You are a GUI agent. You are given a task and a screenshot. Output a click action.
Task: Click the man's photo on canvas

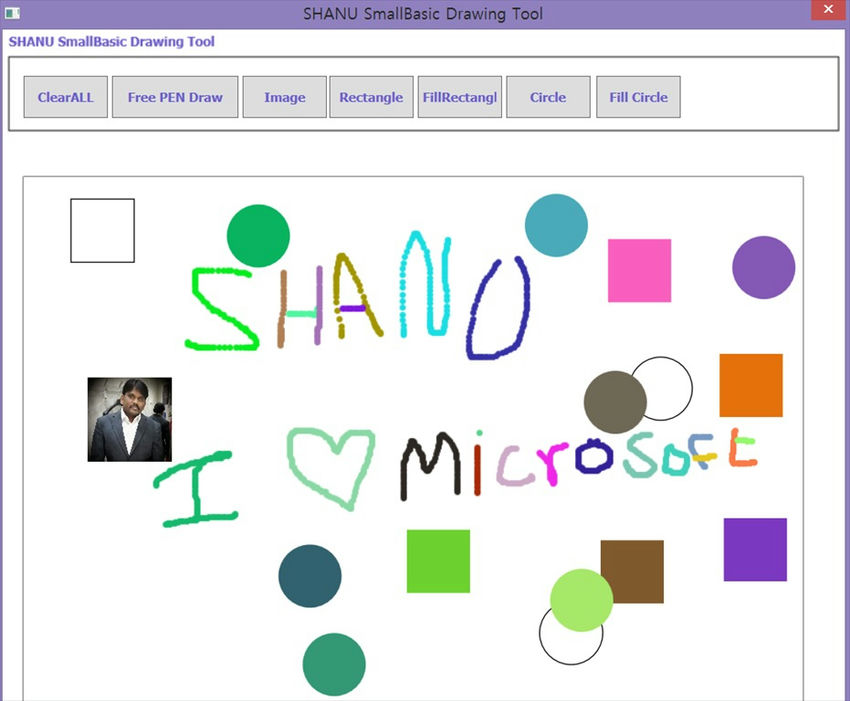coord(130,420)
